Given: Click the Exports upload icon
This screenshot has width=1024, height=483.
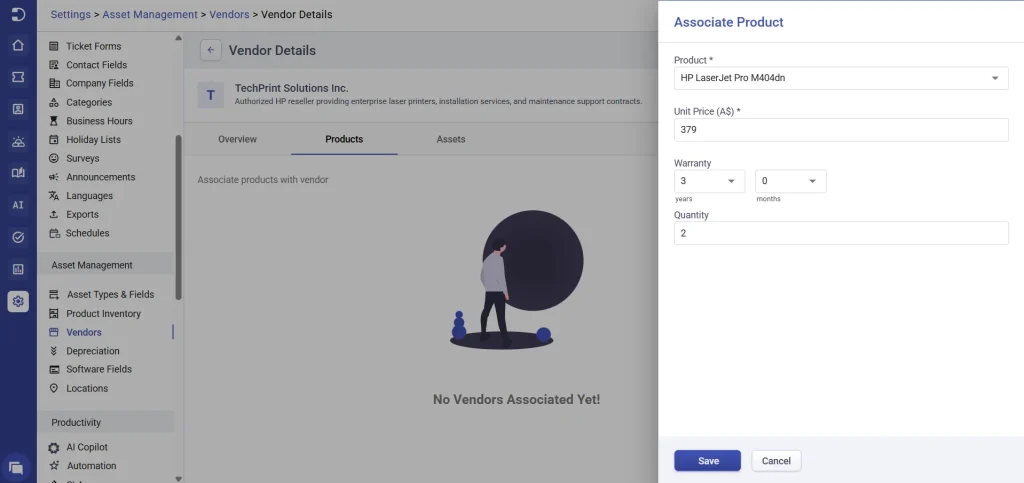Looking at the screenshot, I should click(x=54, y=214).
